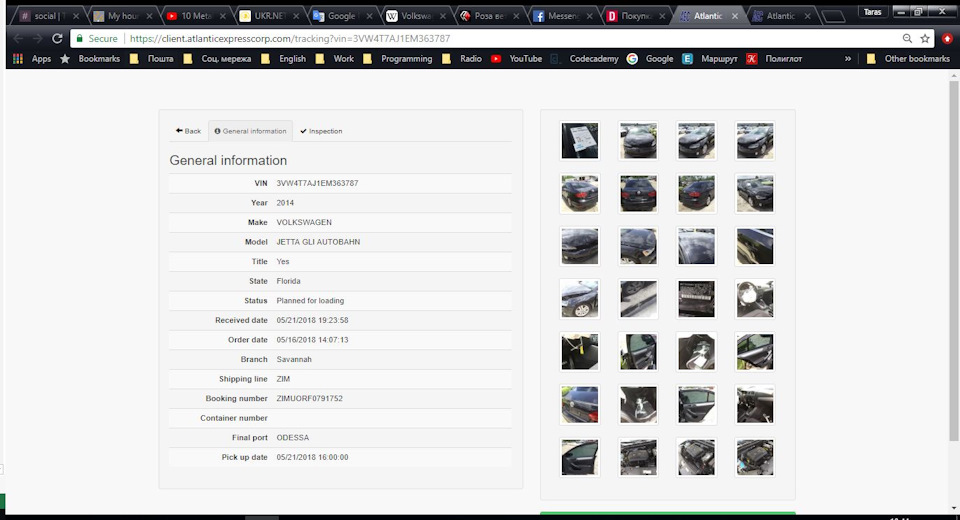Image resolution: width=960 pixels, height=520 pixels.
Task: Open the rear view thumbnail in second row
Action: [x=639, y=194]
